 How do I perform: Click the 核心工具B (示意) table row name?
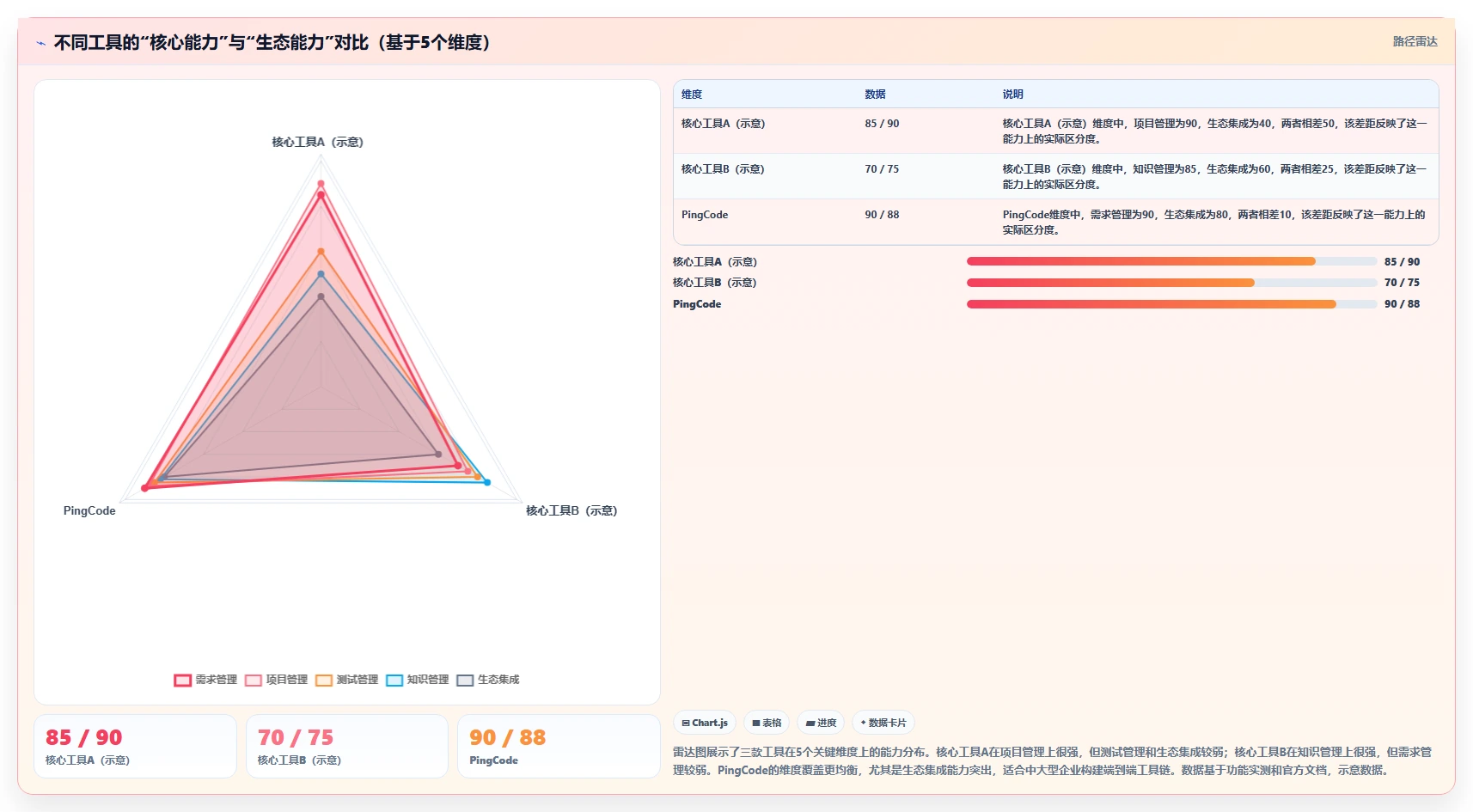click(723, 169)
